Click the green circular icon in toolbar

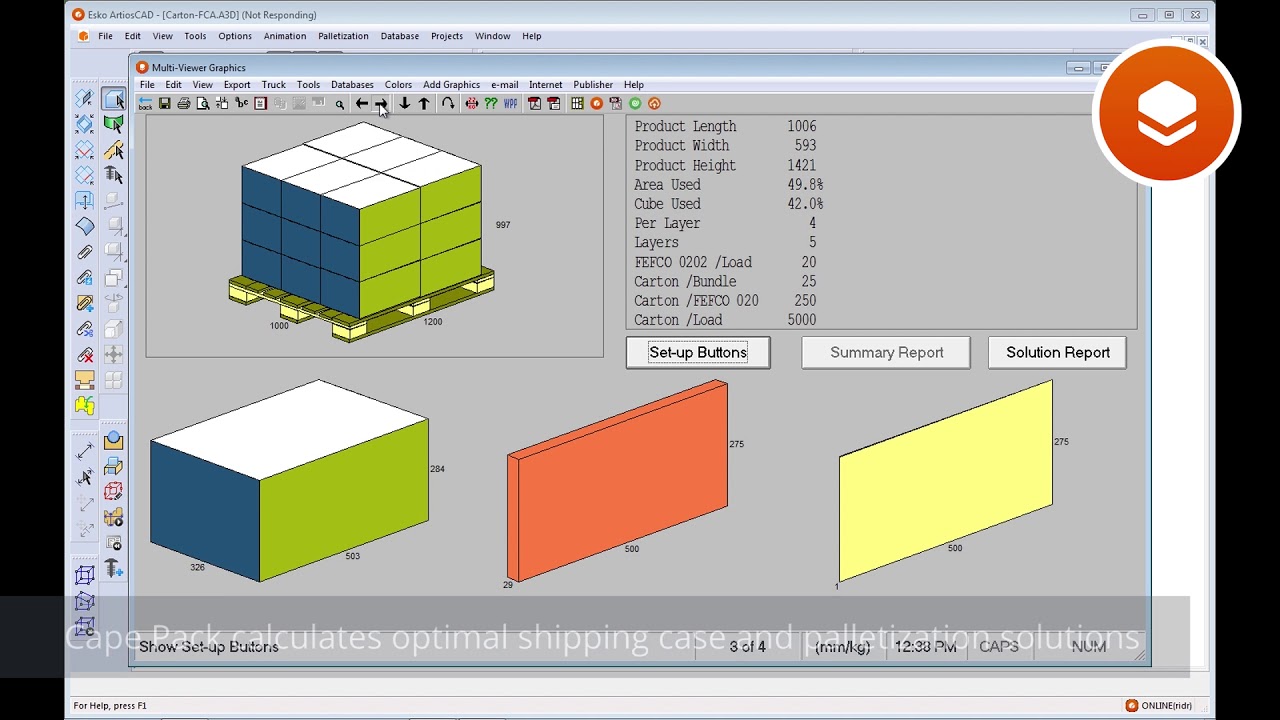(635, 103)
